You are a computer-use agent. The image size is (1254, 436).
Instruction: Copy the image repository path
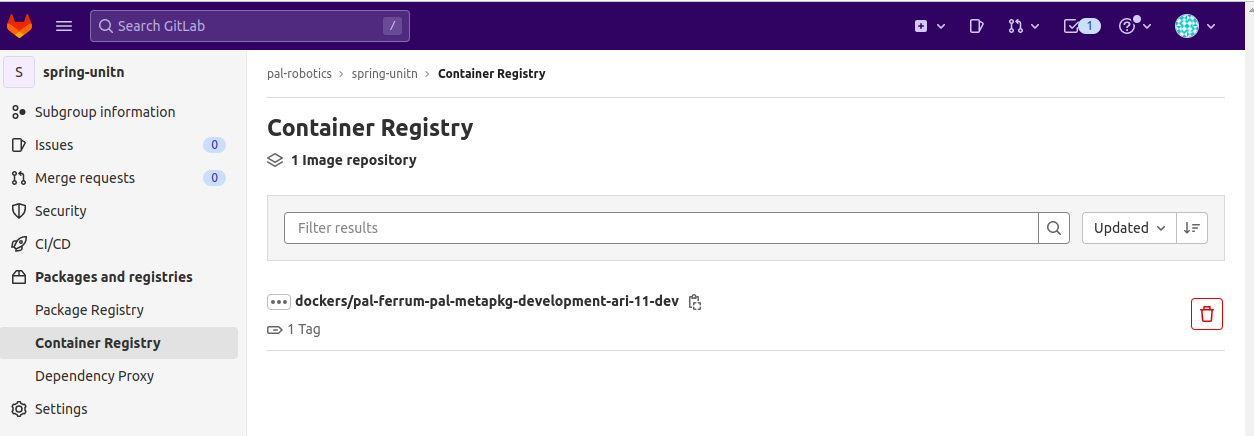pyautogui.click(x=695, y=302)
